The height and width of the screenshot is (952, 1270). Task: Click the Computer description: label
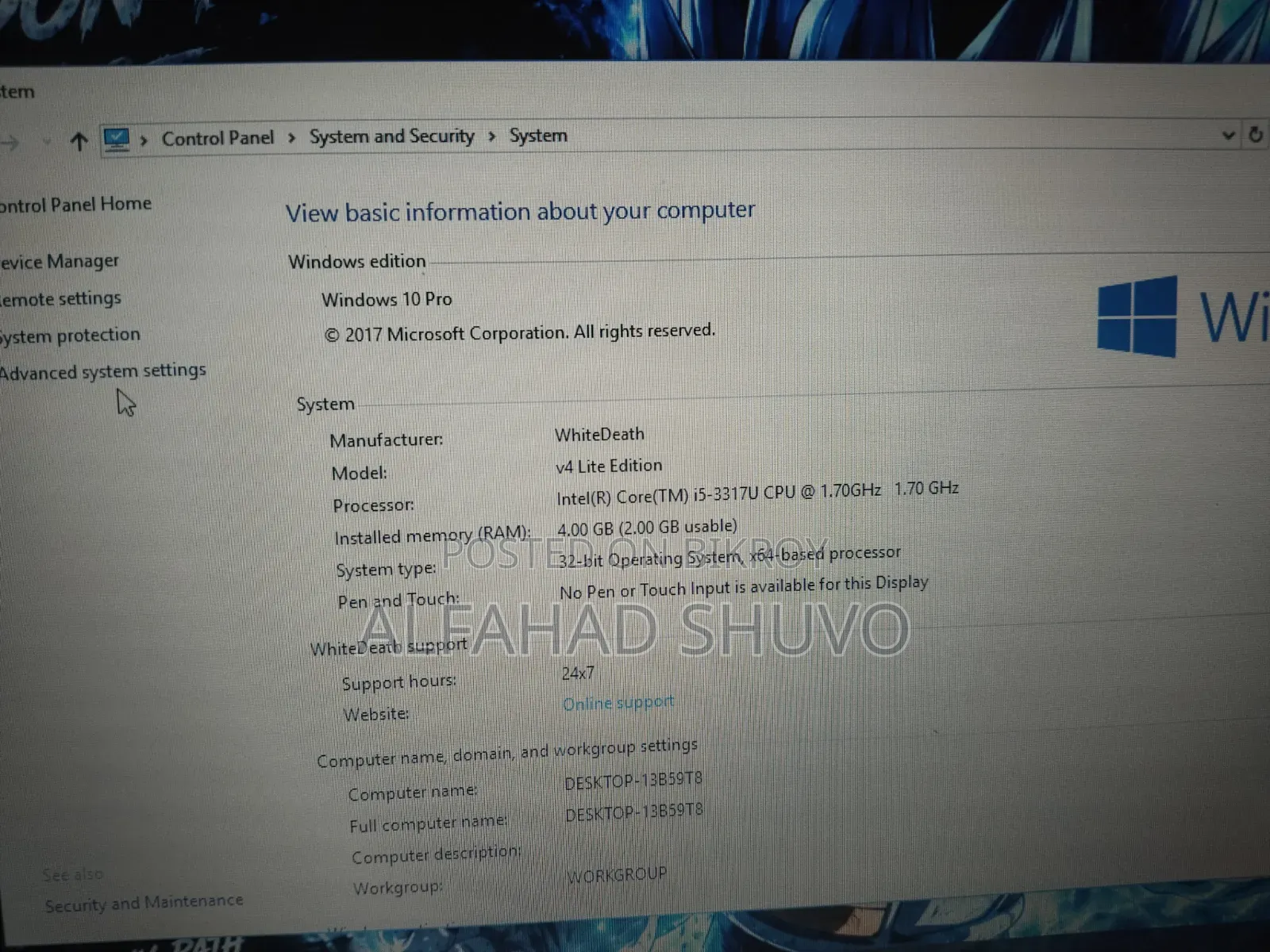[437, 856]
